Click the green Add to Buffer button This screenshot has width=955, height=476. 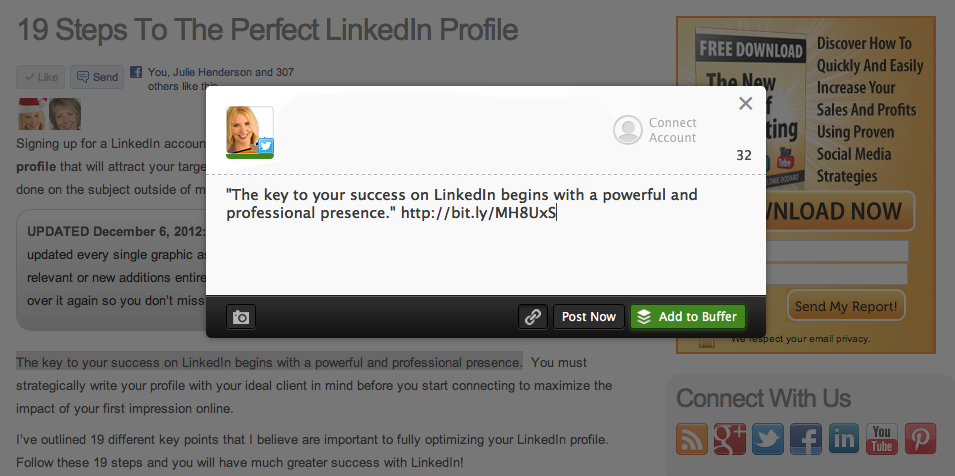tap(688, 317)
